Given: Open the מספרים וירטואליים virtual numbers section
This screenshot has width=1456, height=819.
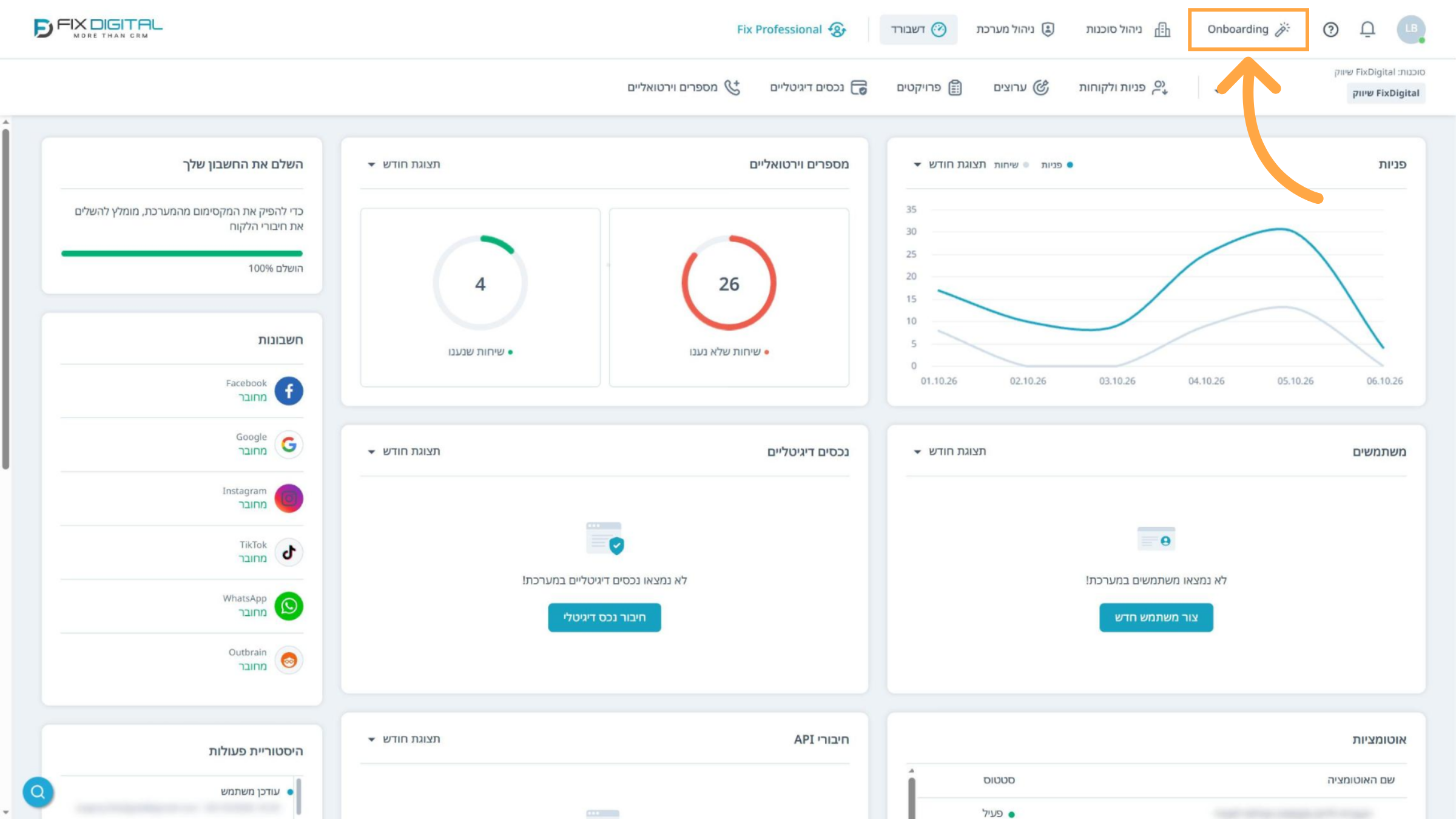Looking at the screenshot, I should coord(684,87).
